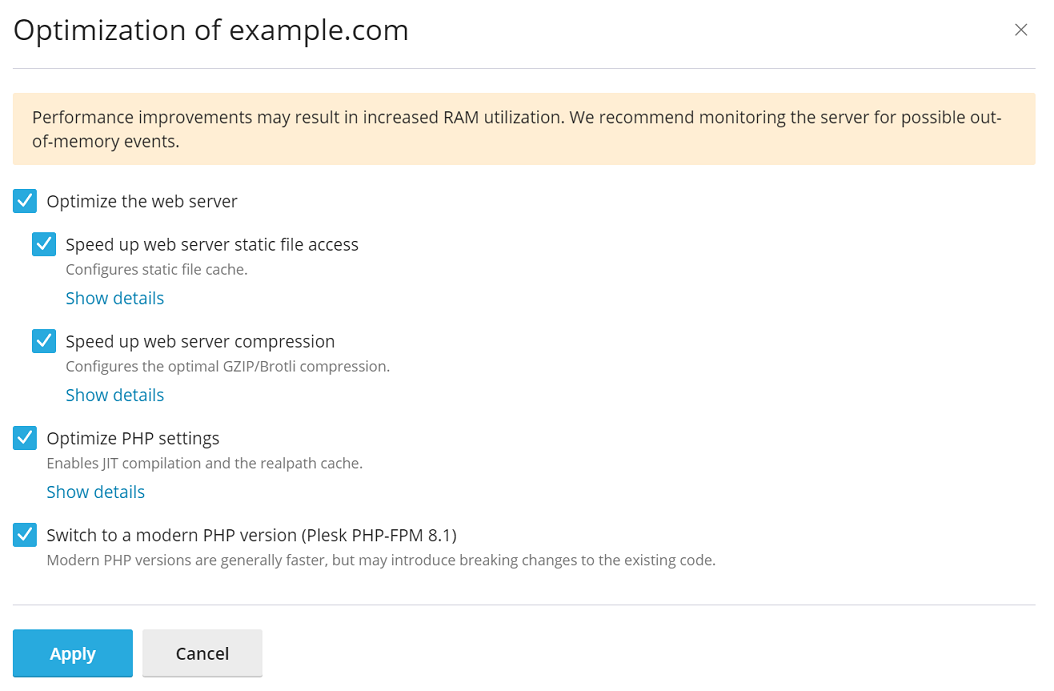This screenshot has width=1054, height=691.
Task: Show details for static file cache
Action: (x=114, y=297)
